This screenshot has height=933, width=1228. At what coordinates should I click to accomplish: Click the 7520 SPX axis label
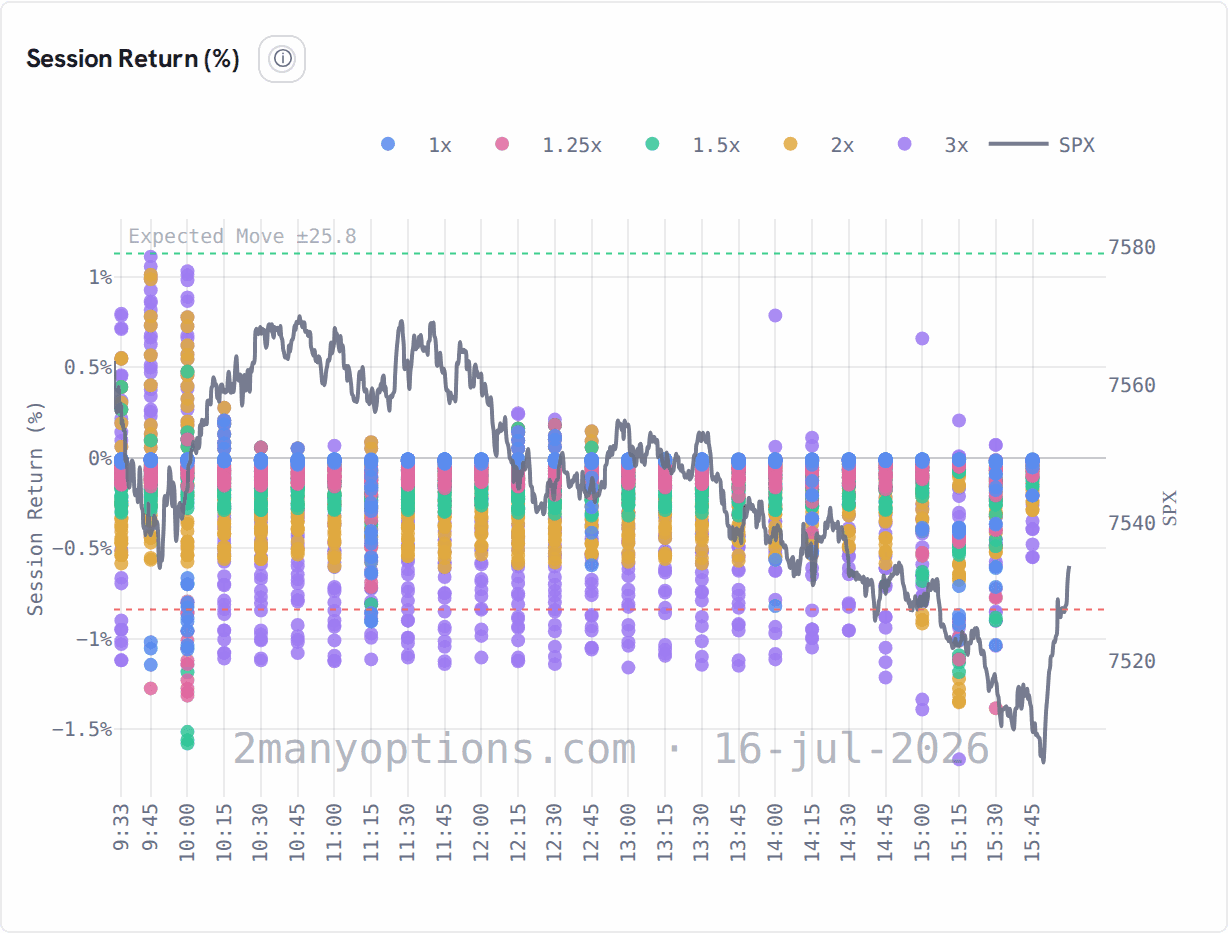click(x=1132, y=661)
